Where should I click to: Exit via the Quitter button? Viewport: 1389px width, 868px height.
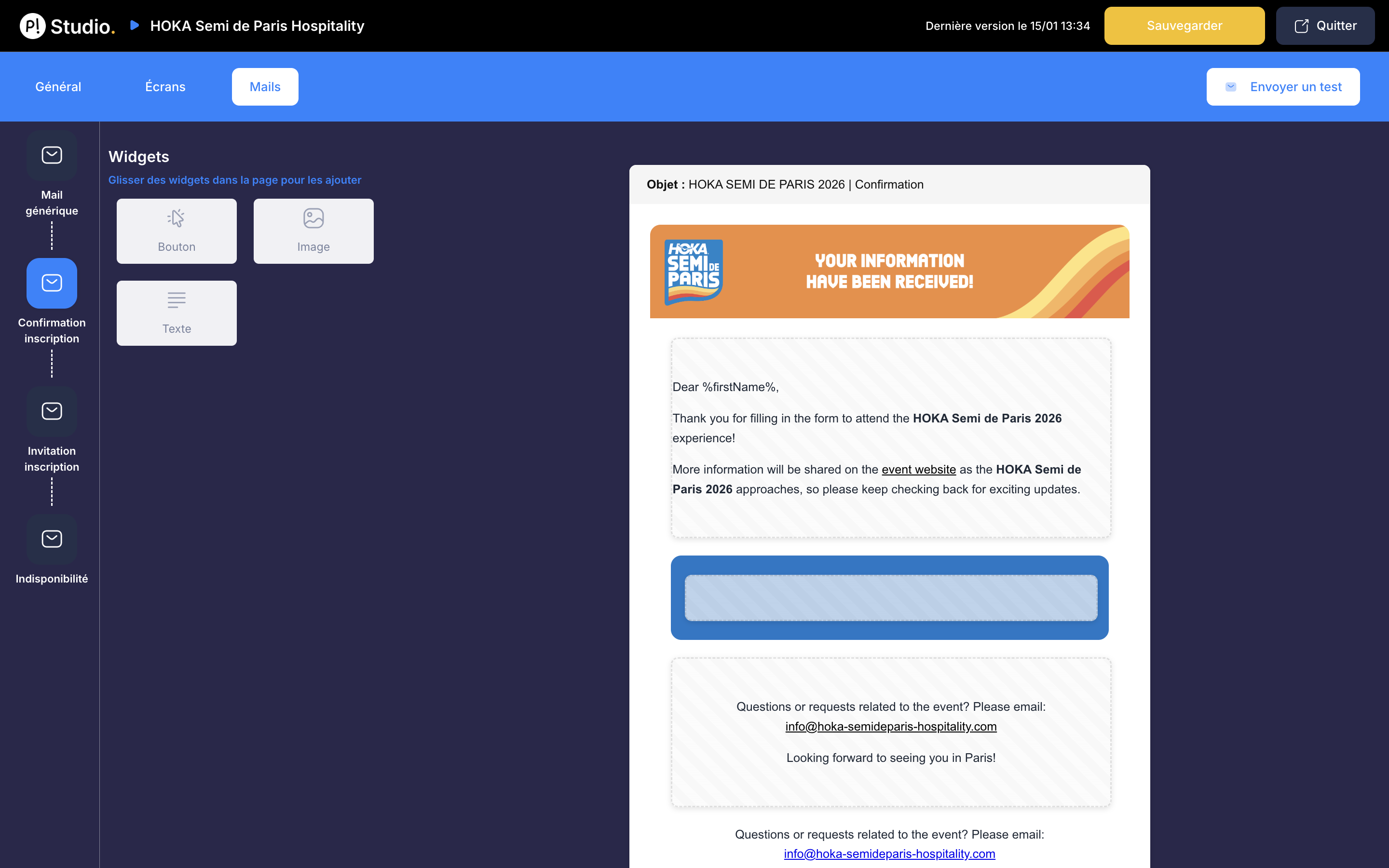point(1325,26)
